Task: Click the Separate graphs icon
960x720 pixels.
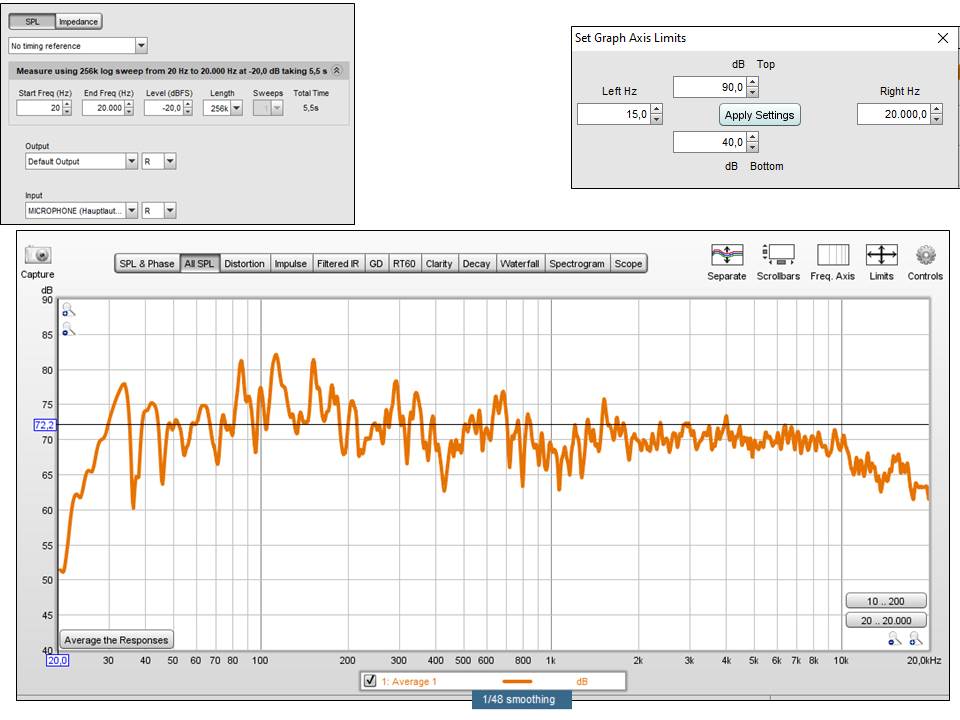Action: pos(726,255)
